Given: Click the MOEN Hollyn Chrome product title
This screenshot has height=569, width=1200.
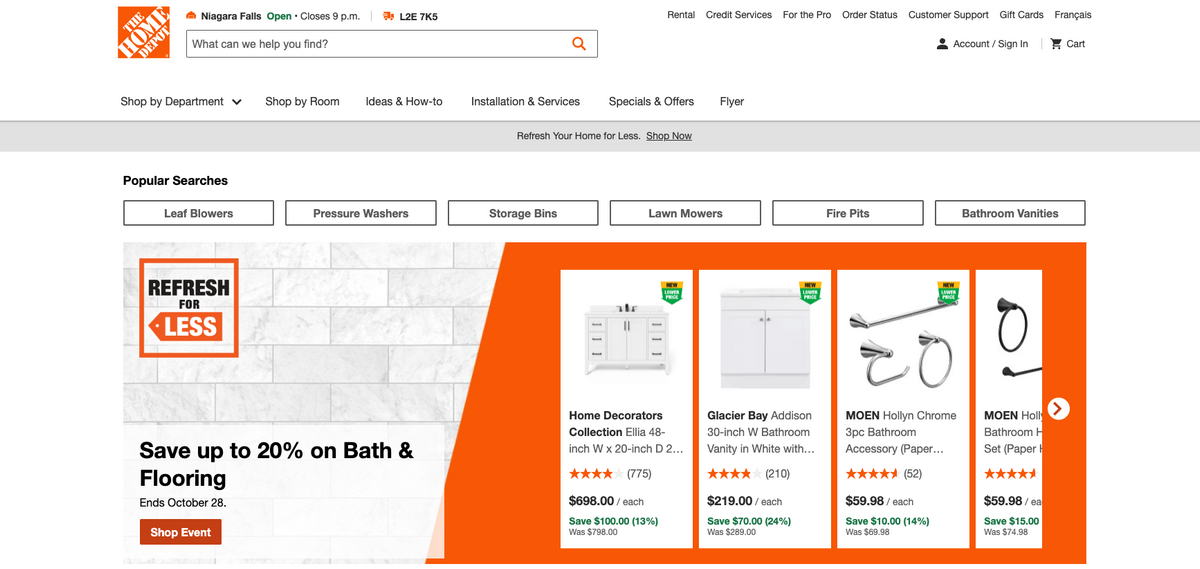Looking at the screenshot, I should 901,432.
